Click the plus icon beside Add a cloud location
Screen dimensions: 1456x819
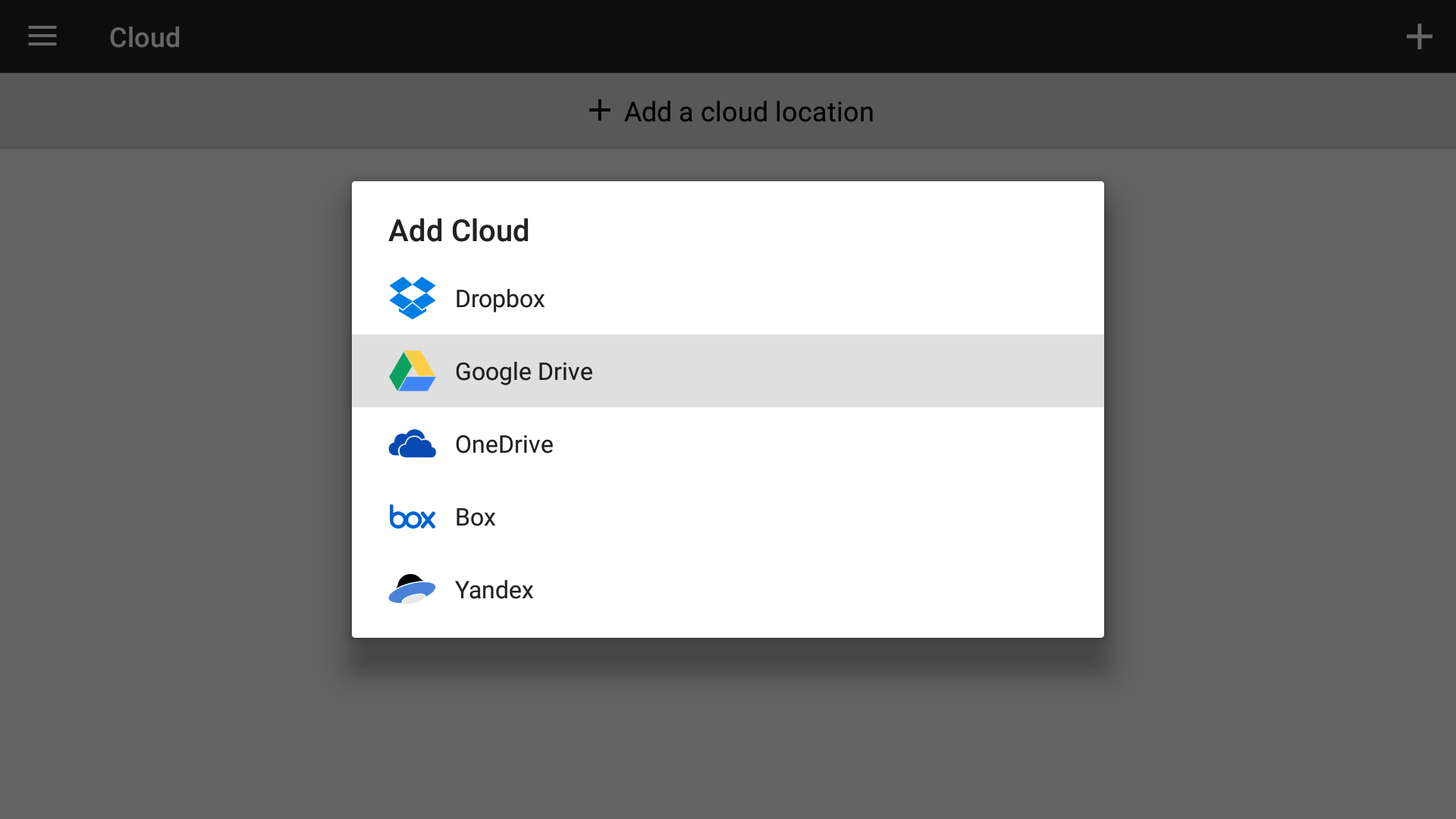pyautogui.click(x=599, y=111)
